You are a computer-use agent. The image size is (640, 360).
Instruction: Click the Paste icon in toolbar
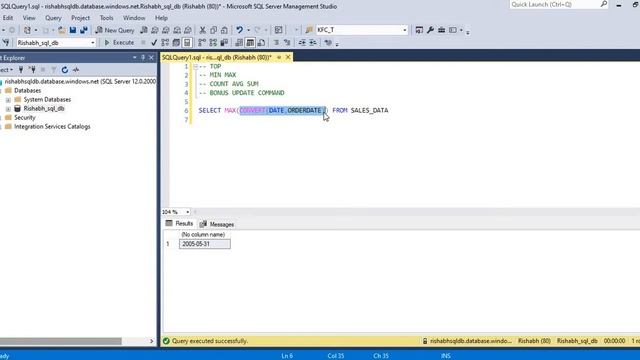tap(224, 30)
